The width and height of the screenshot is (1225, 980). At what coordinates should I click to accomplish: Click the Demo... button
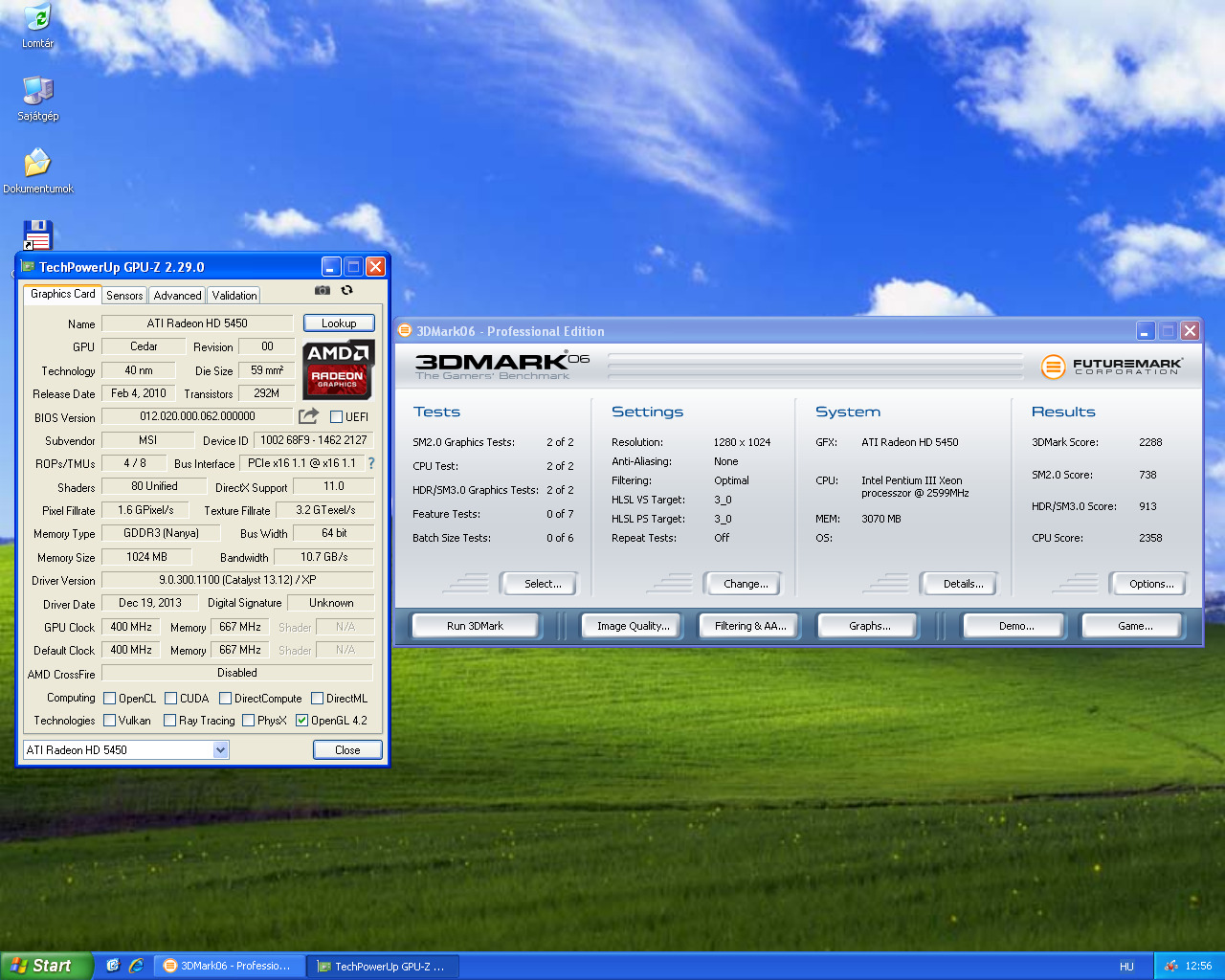tap(1014, 626)
